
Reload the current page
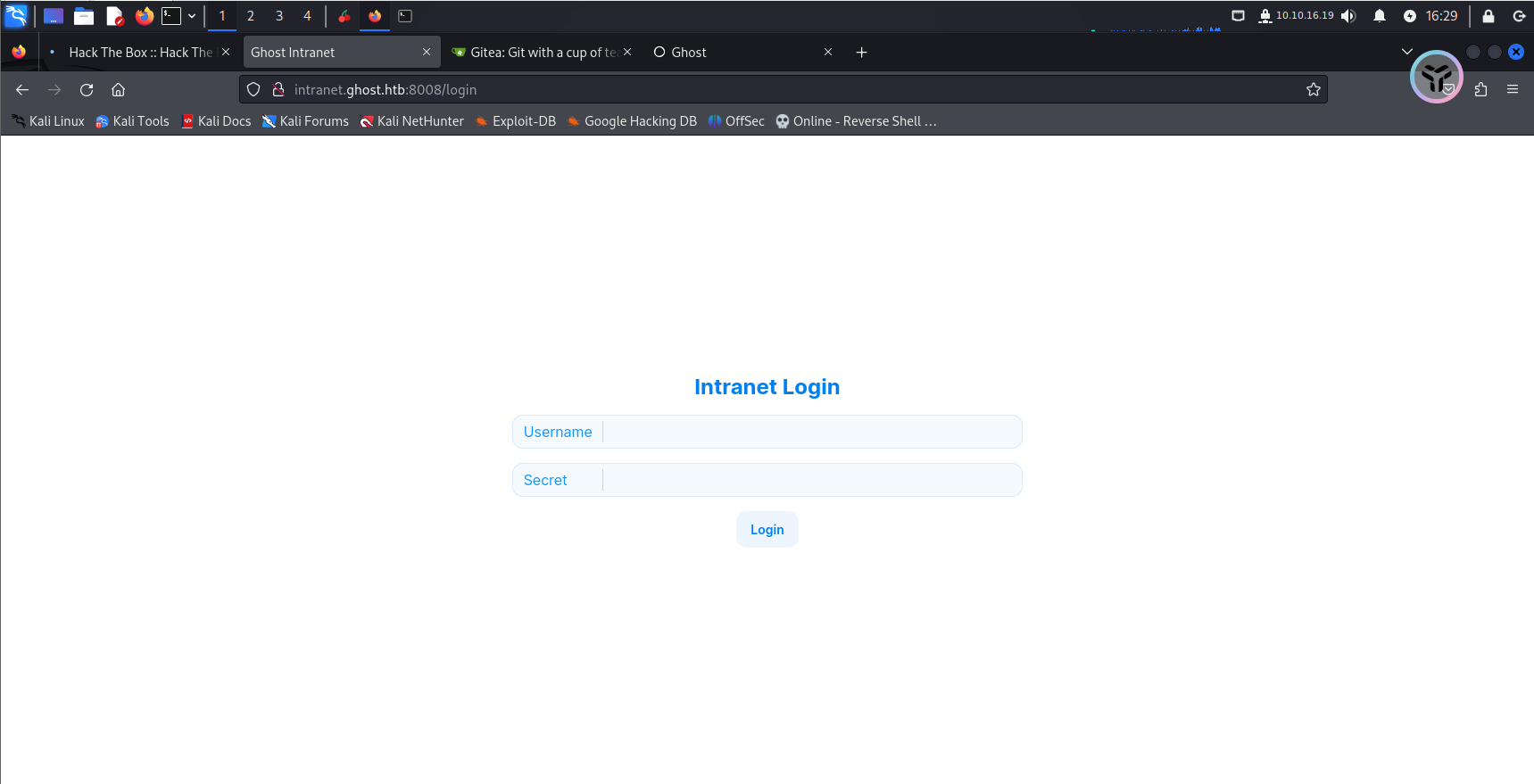click(87, 90)
